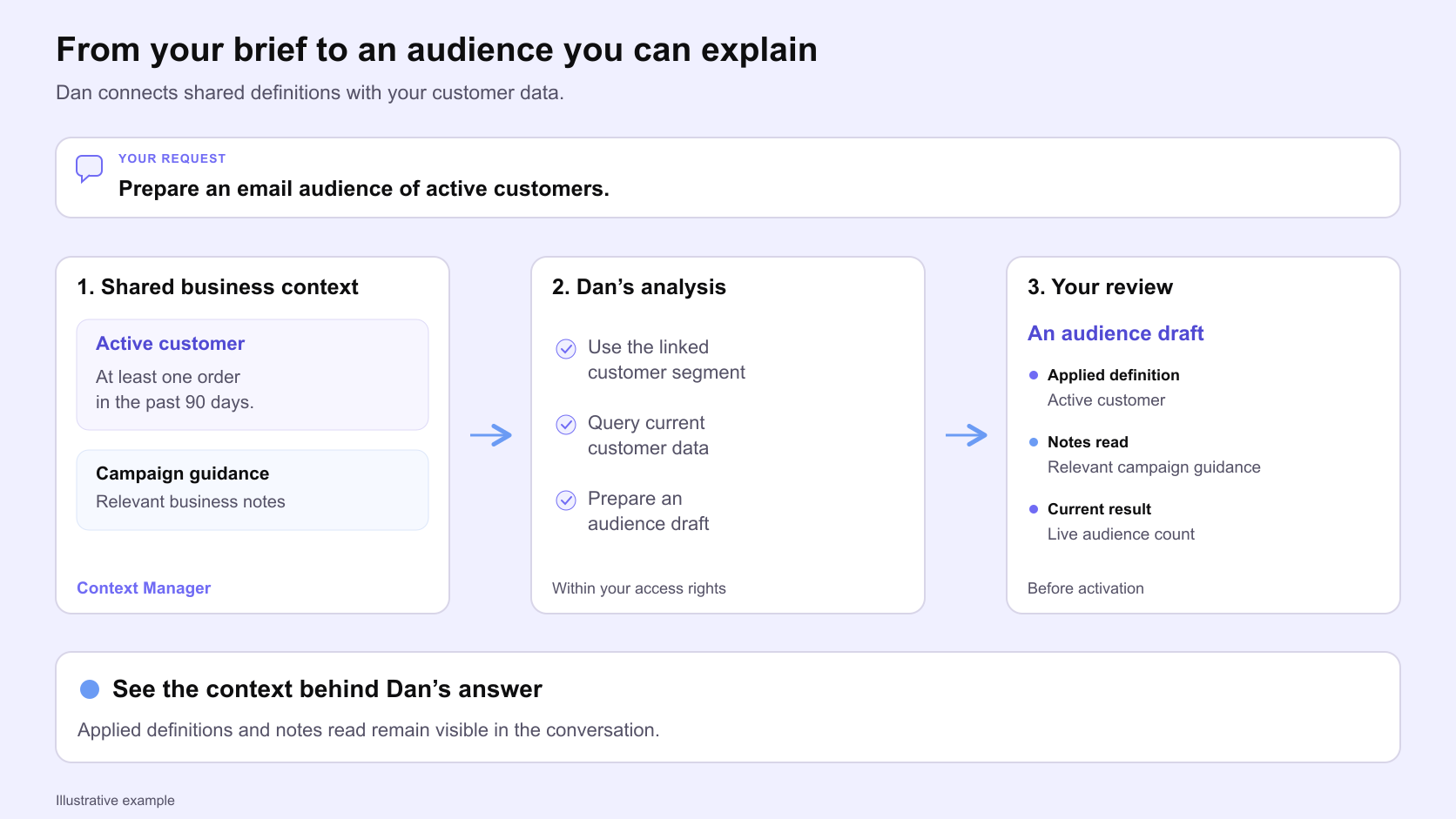Open the Context Manager link

click(x=144, y=588)
